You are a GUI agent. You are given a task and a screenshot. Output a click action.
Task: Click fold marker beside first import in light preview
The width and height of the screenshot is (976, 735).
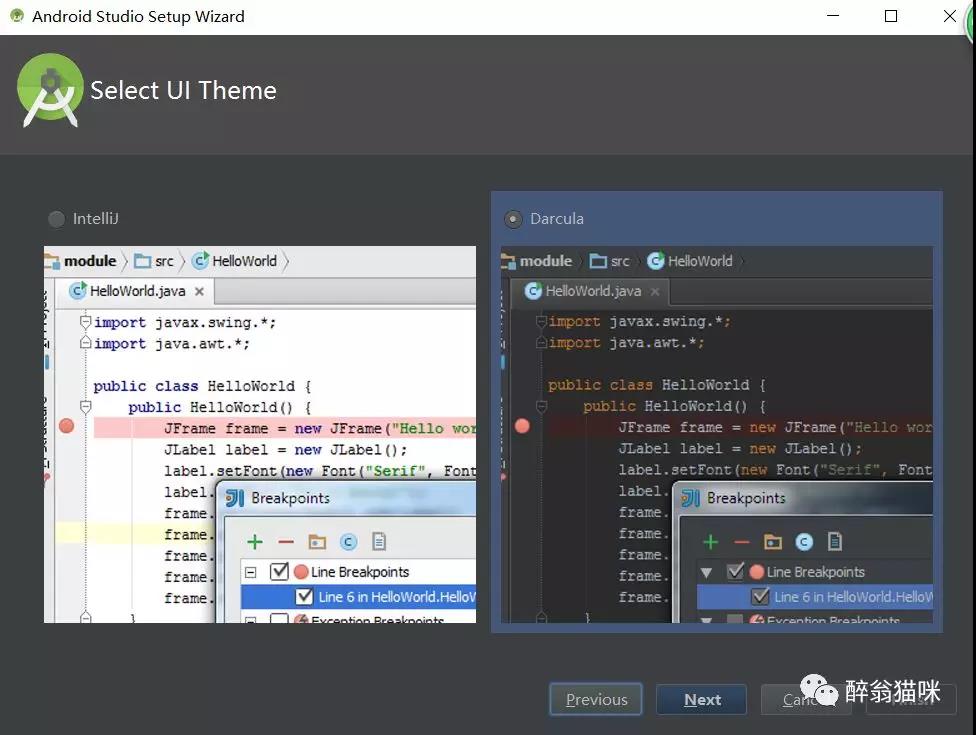[85, 322]
